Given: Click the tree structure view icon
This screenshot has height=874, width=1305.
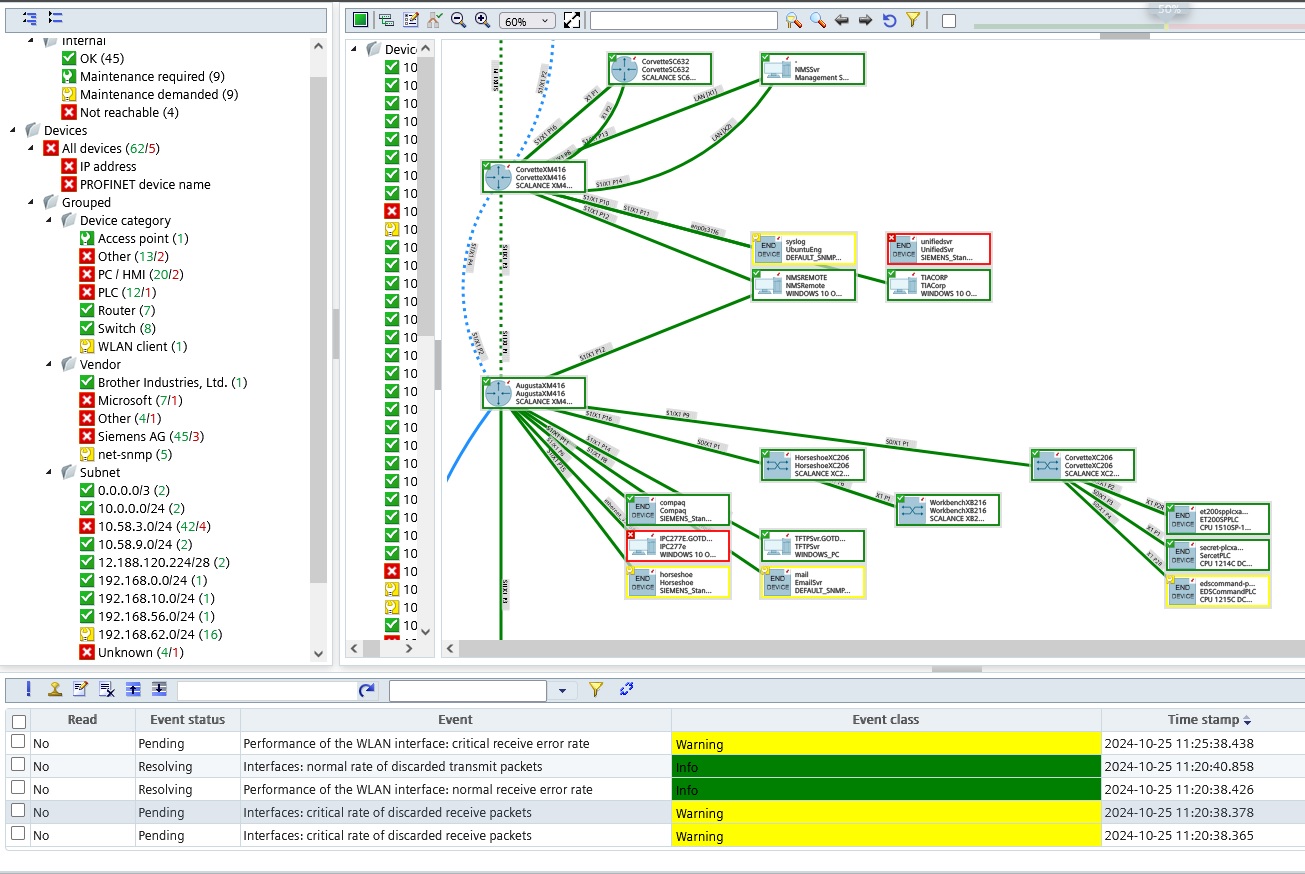Looking at the screenshot, I should (386, 20).
